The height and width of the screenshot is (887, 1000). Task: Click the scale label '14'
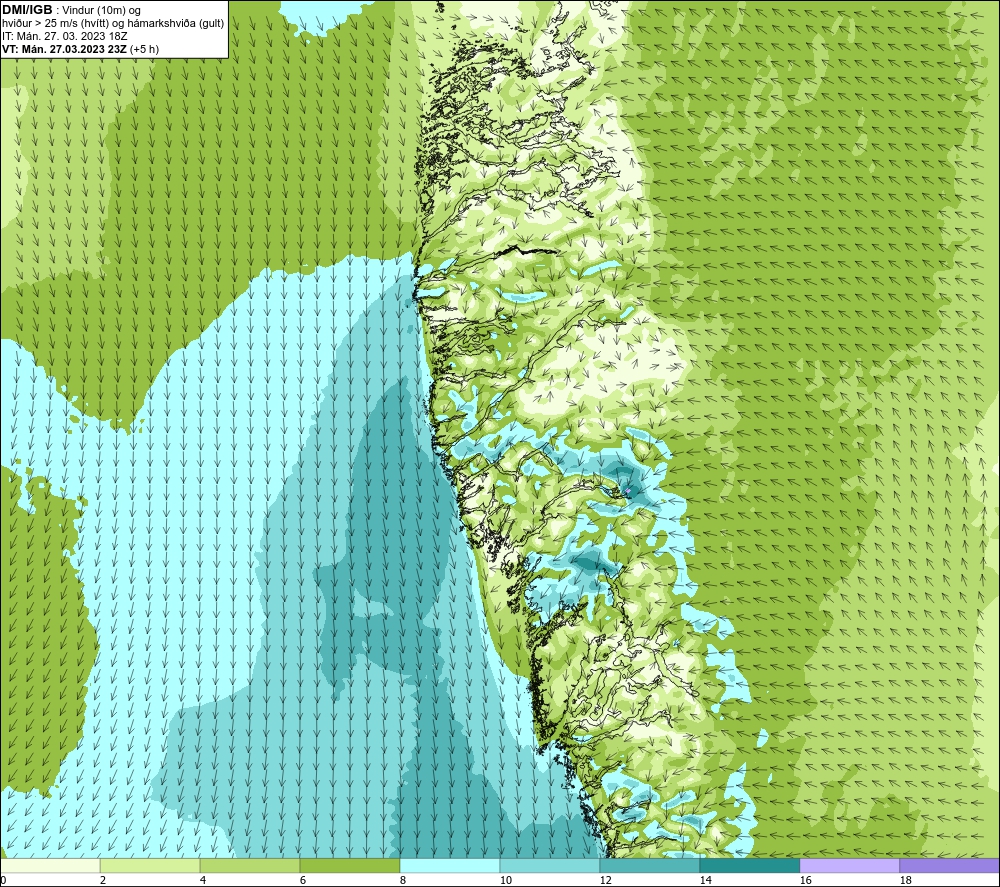(x=705, y=881)
